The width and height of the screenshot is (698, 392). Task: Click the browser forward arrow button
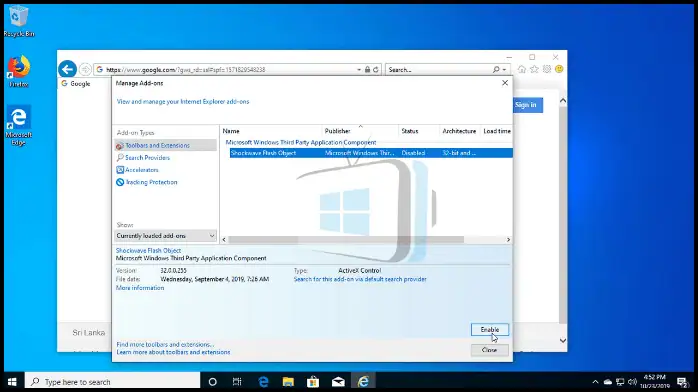(85, 69)
